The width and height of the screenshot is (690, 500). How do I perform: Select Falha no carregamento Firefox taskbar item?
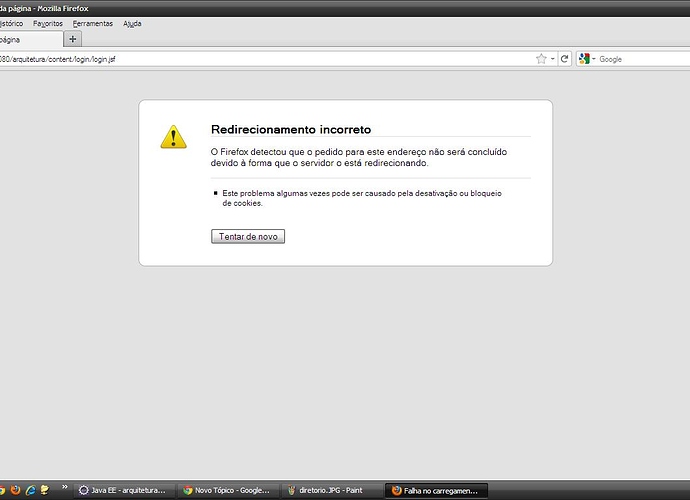pyautogui.click(x=436, y=490)
